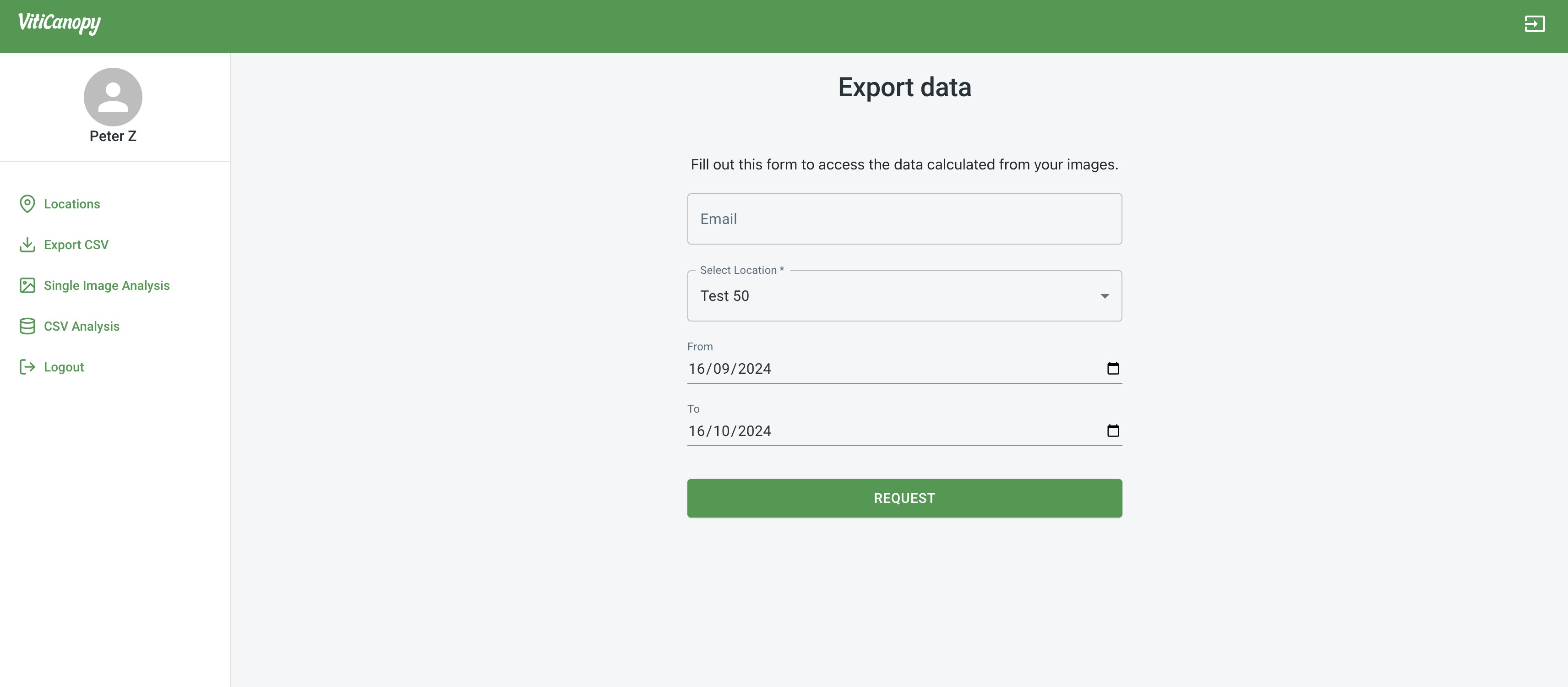Click the To date field 16/10/2024

click(904, 431)
